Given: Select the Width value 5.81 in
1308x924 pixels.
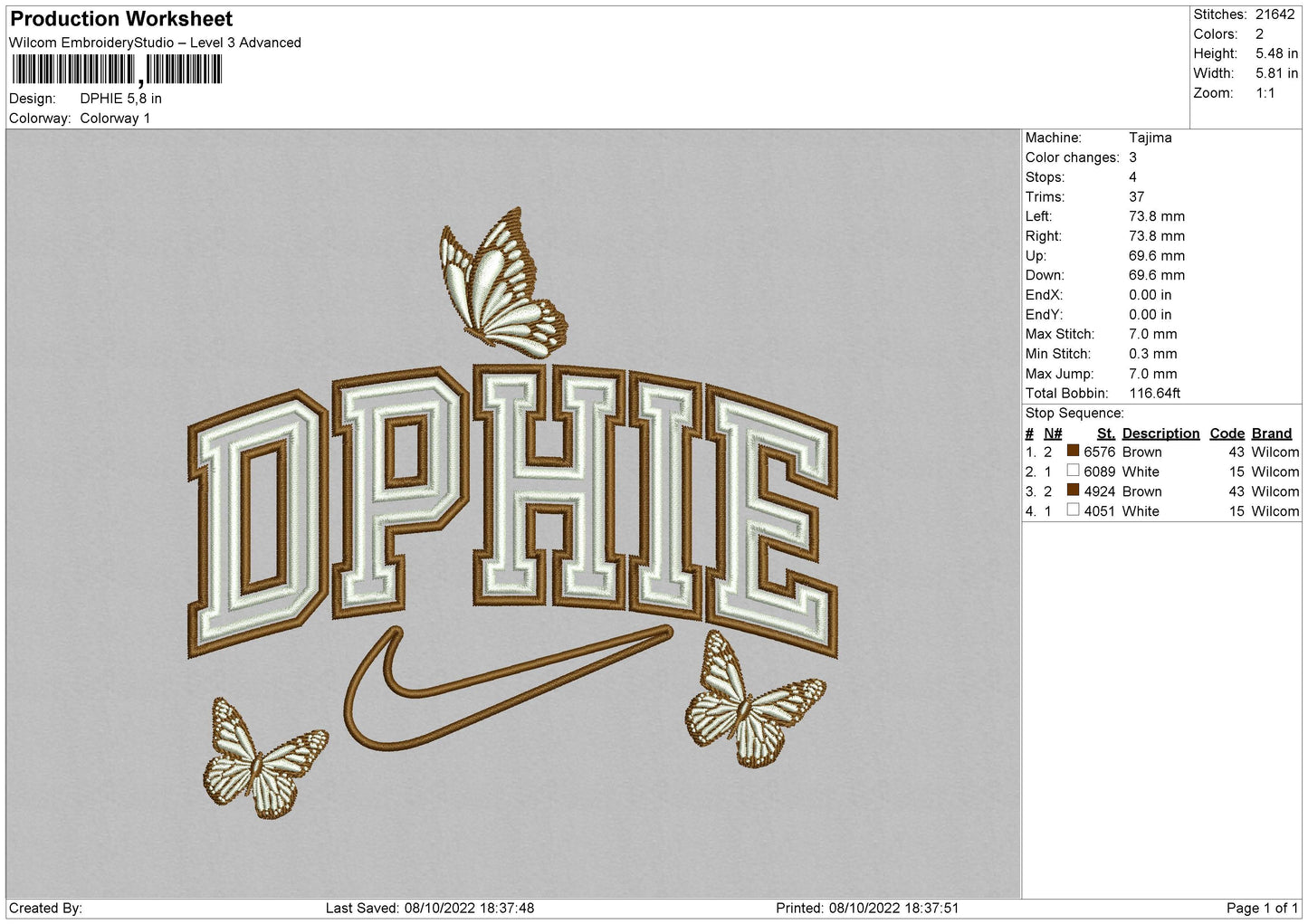Looking at the screenshot, I should tap(1276, 73).
